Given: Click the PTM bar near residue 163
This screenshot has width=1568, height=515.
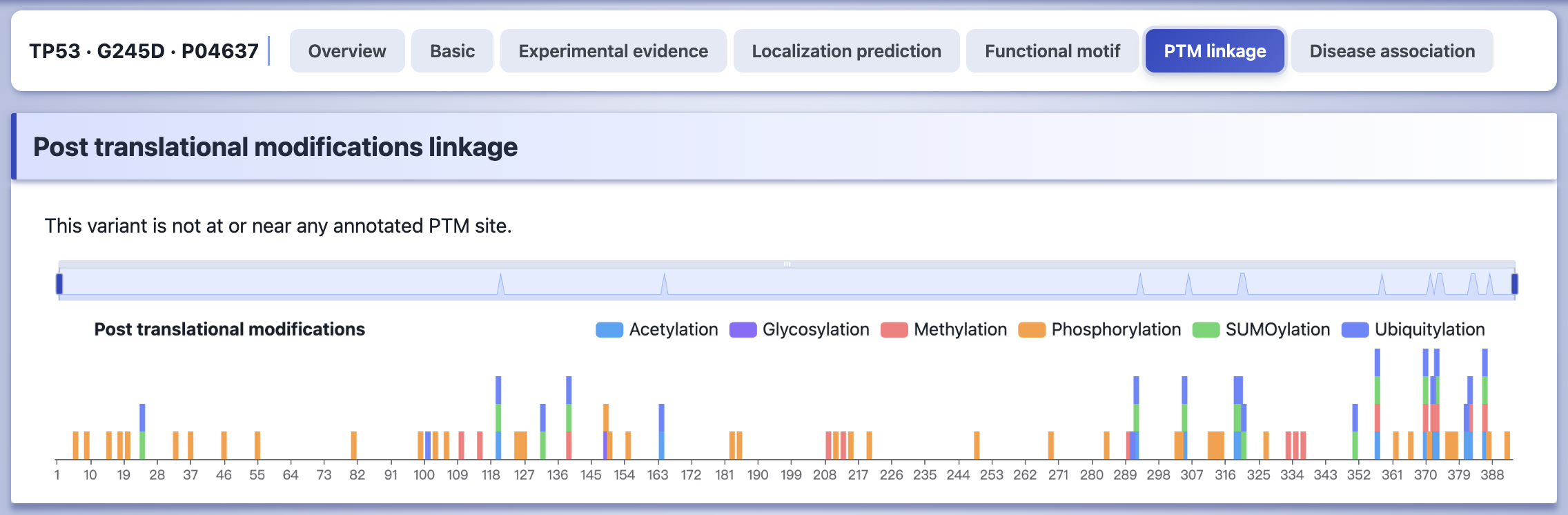Looking at the screenshot, I should coord(661,431).
